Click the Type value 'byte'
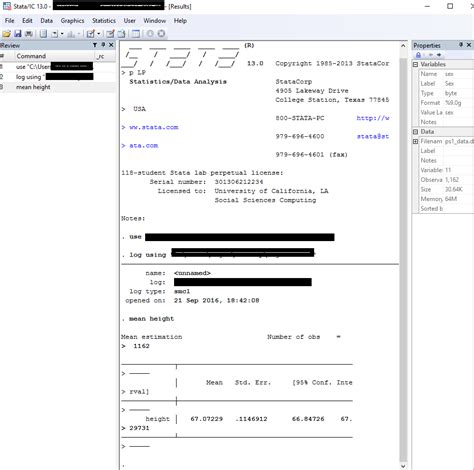 pyautogui.click(x=451, y=93)
